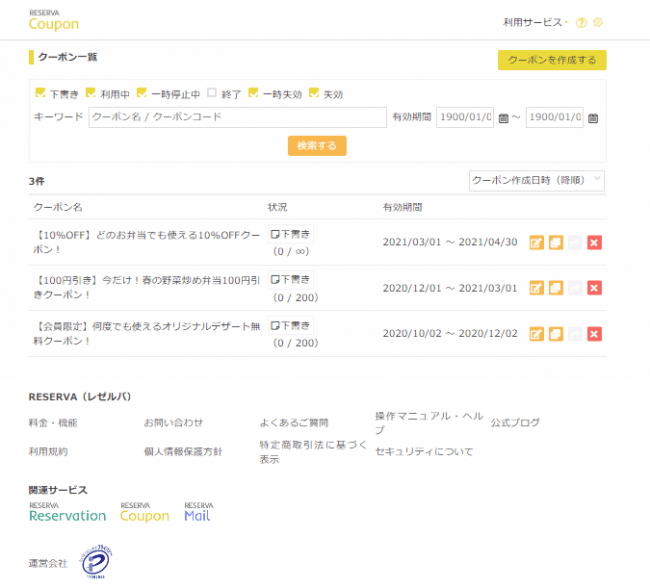Open the settings gear icon in header
This screenshot has height=588, width=650.
tap(598, 22)
